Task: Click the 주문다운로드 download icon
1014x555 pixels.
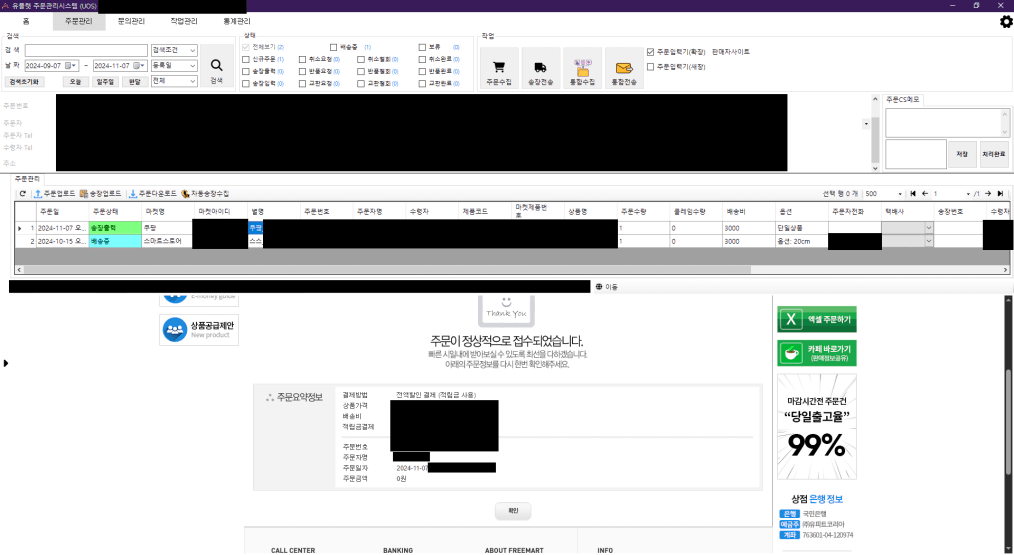Action: click(133, 193)
